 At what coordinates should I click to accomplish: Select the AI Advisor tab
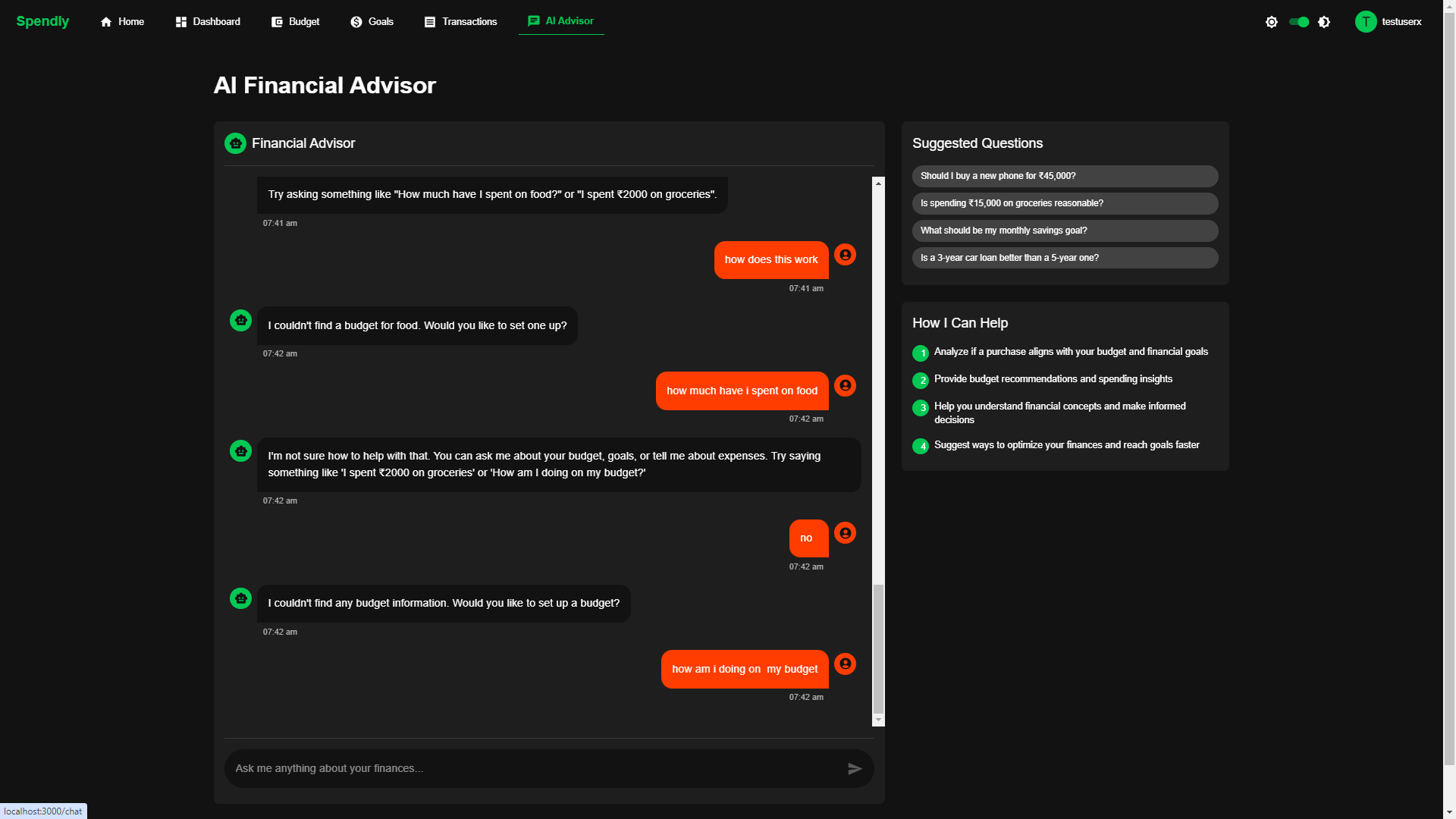[561, 21]
